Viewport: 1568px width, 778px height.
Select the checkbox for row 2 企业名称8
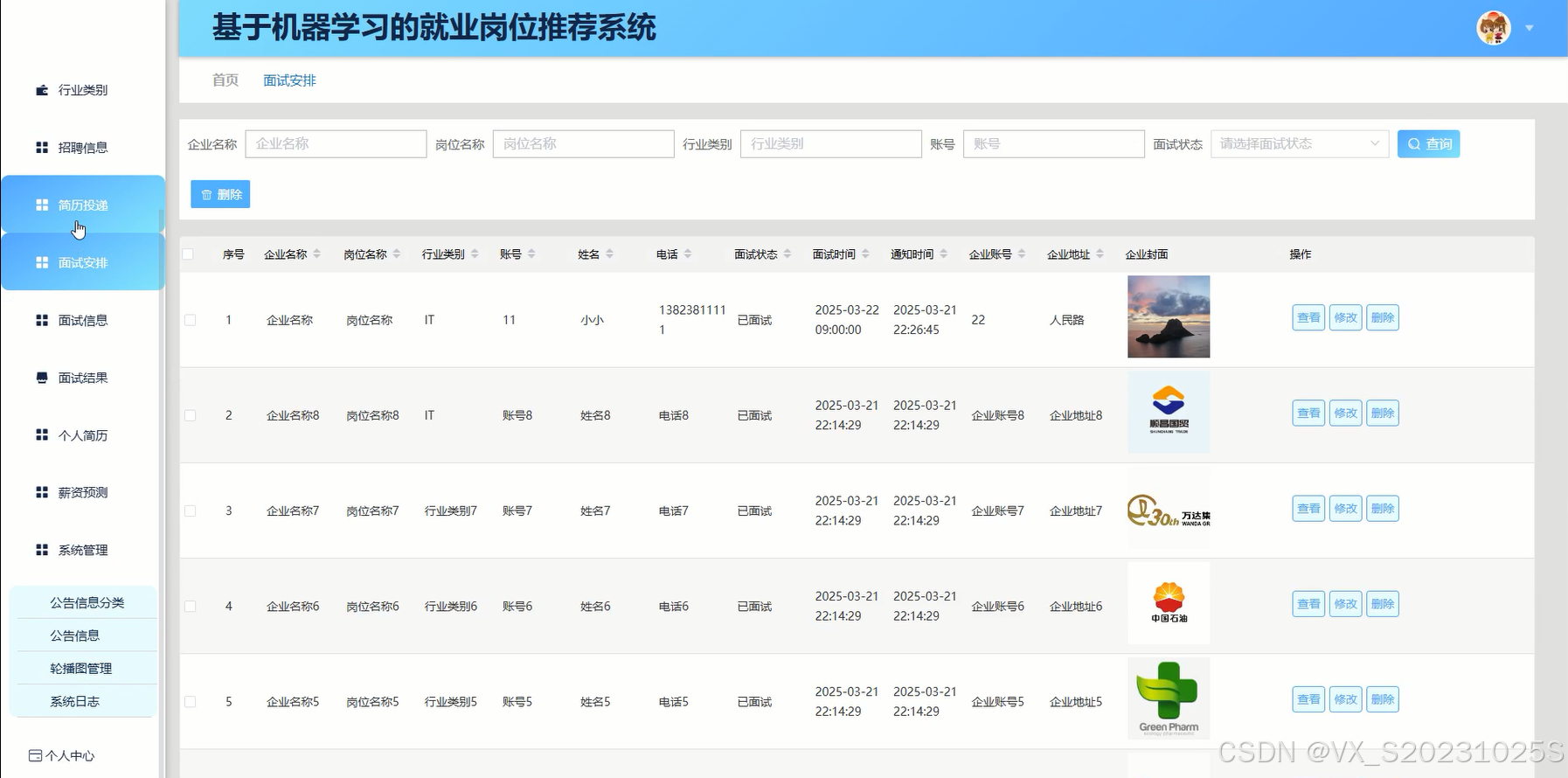click(x=190, y=415)
